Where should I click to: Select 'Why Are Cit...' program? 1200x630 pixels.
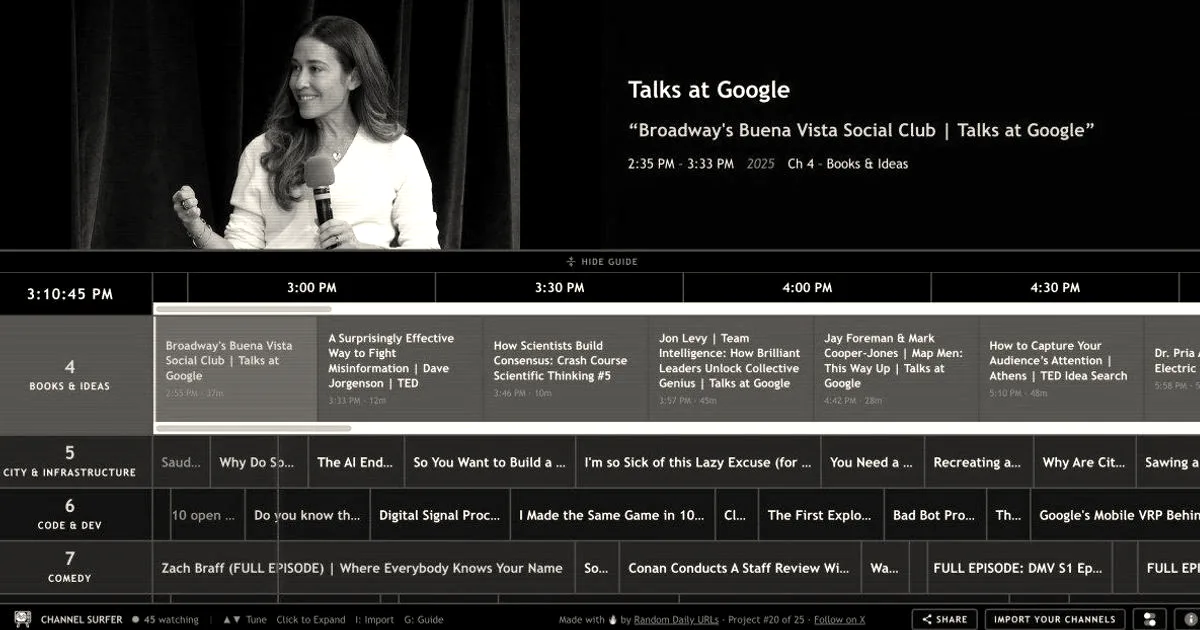[x=1084, y=462]
